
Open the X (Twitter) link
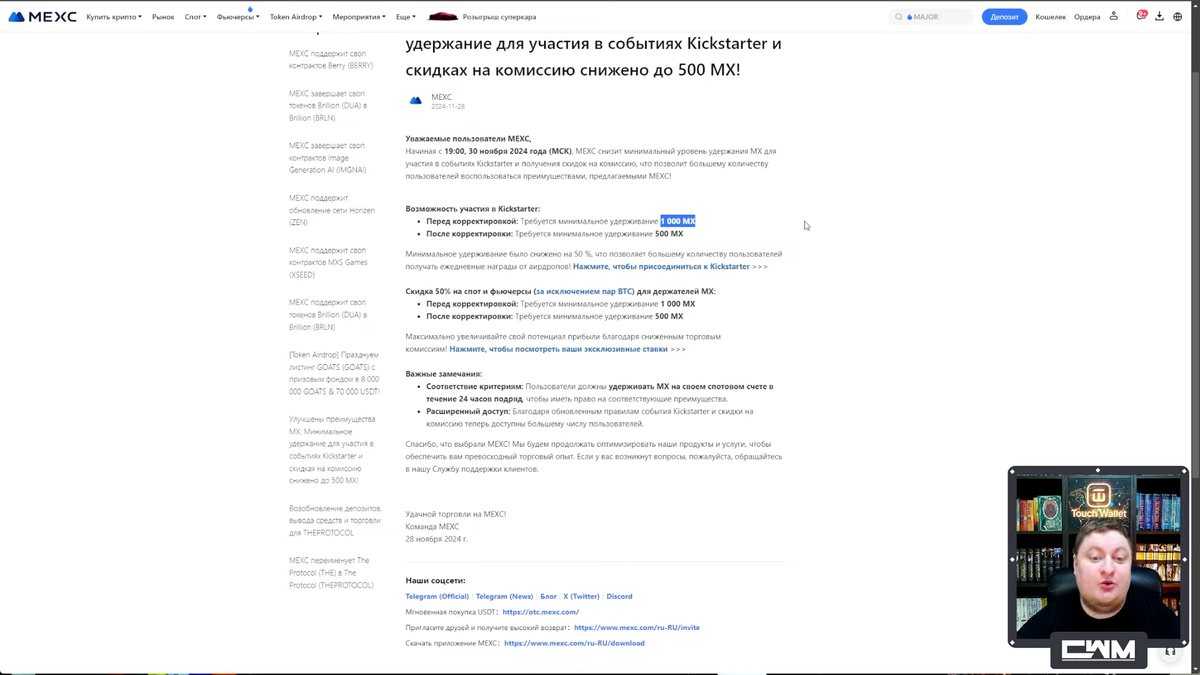pos(581,596)
